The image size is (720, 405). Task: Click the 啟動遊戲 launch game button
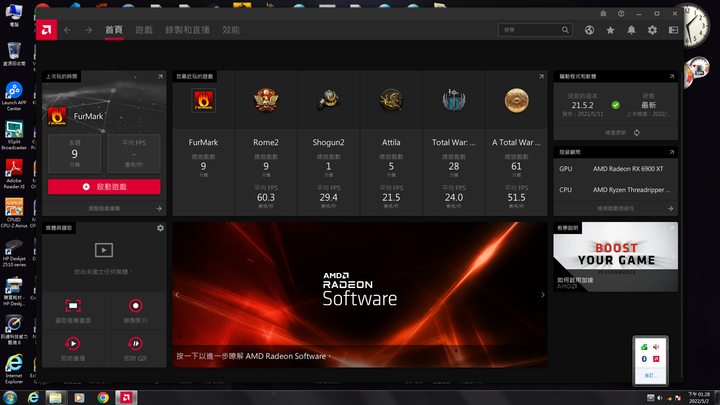[104, 187]
